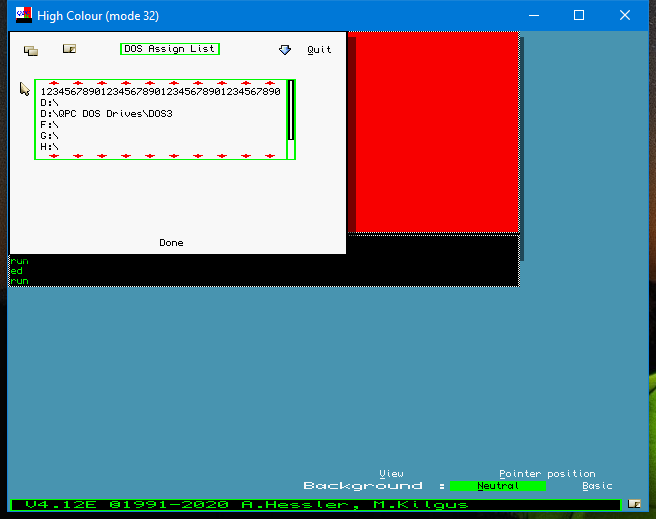Maximize the High Colour (mode 32) window

pyautogui.click(x=579, y=15)
